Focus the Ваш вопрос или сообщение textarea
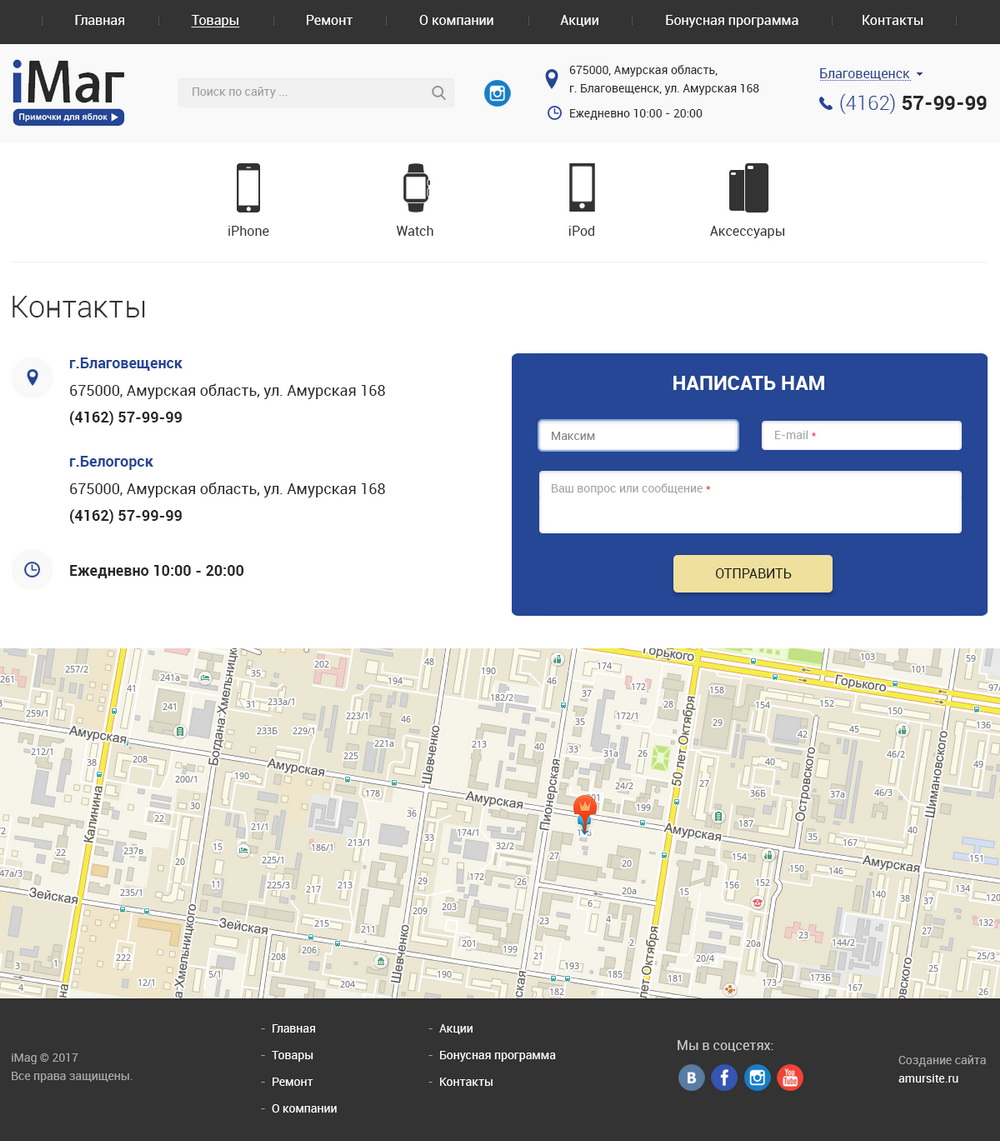 tap(750, 502)
